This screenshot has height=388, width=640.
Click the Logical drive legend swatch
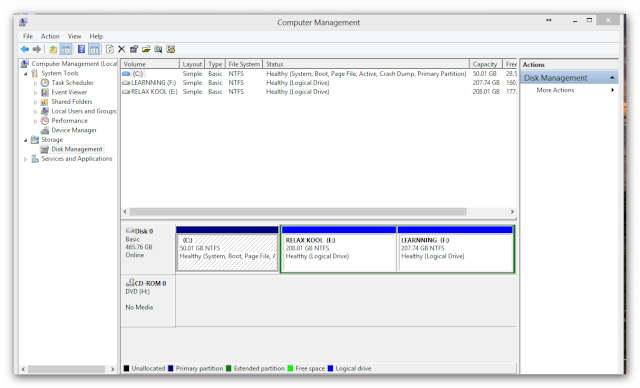tap(331, 368)
